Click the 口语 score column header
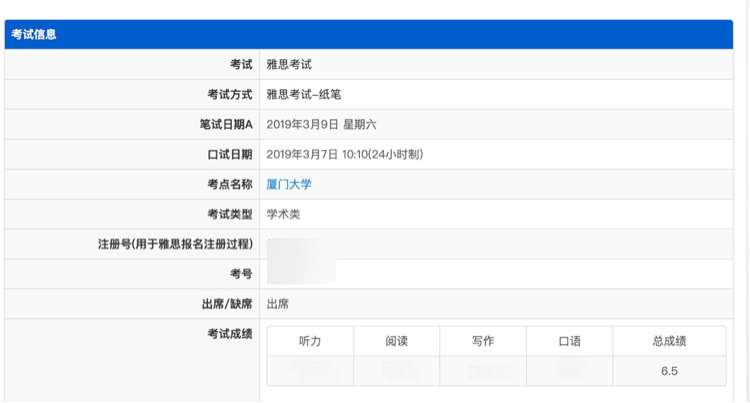This screenshot has width=750, height=403. (570, 341)
